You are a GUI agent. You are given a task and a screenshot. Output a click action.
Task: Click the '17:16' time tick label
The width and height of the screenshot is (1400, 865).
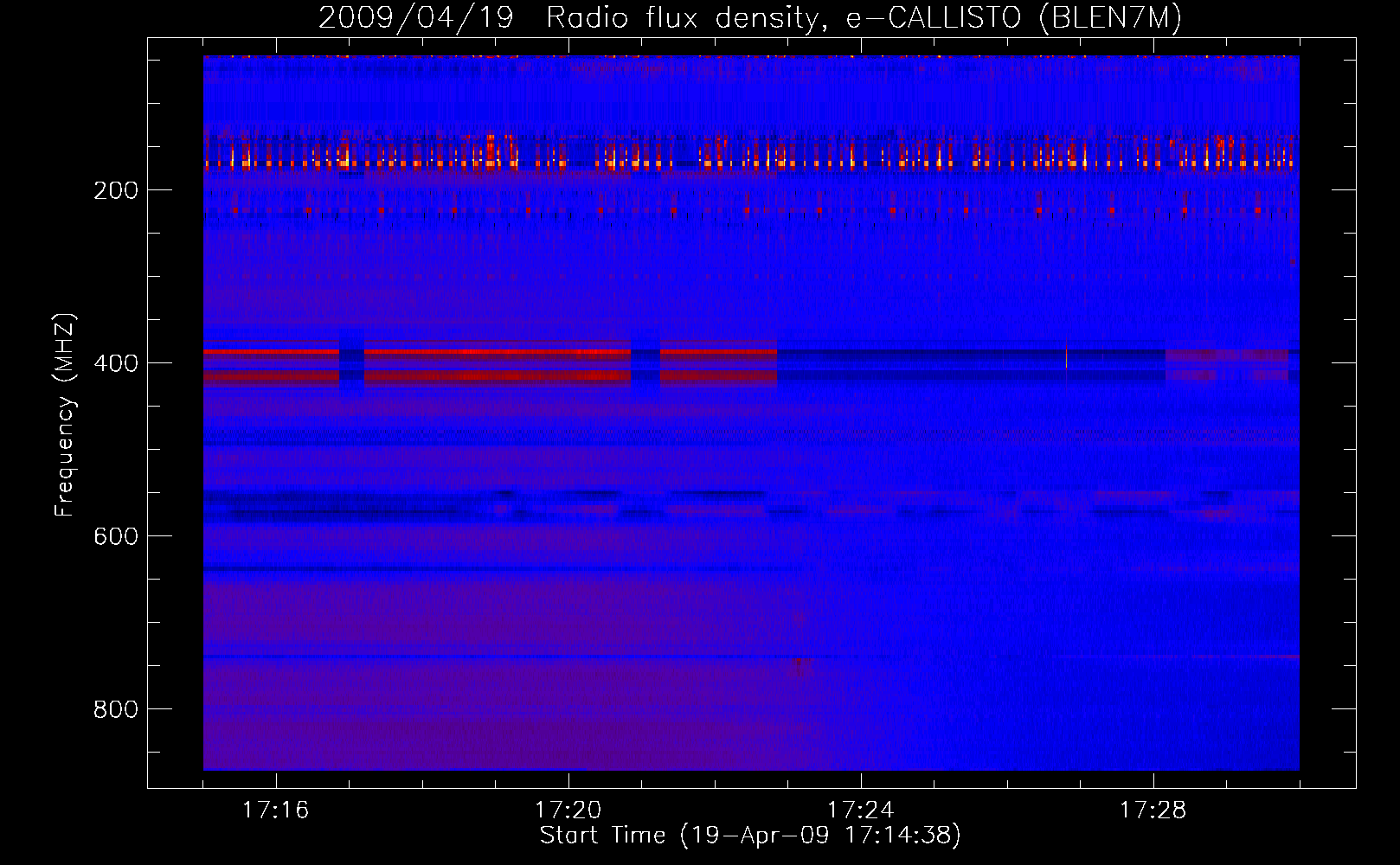click(x=276, y=811)
